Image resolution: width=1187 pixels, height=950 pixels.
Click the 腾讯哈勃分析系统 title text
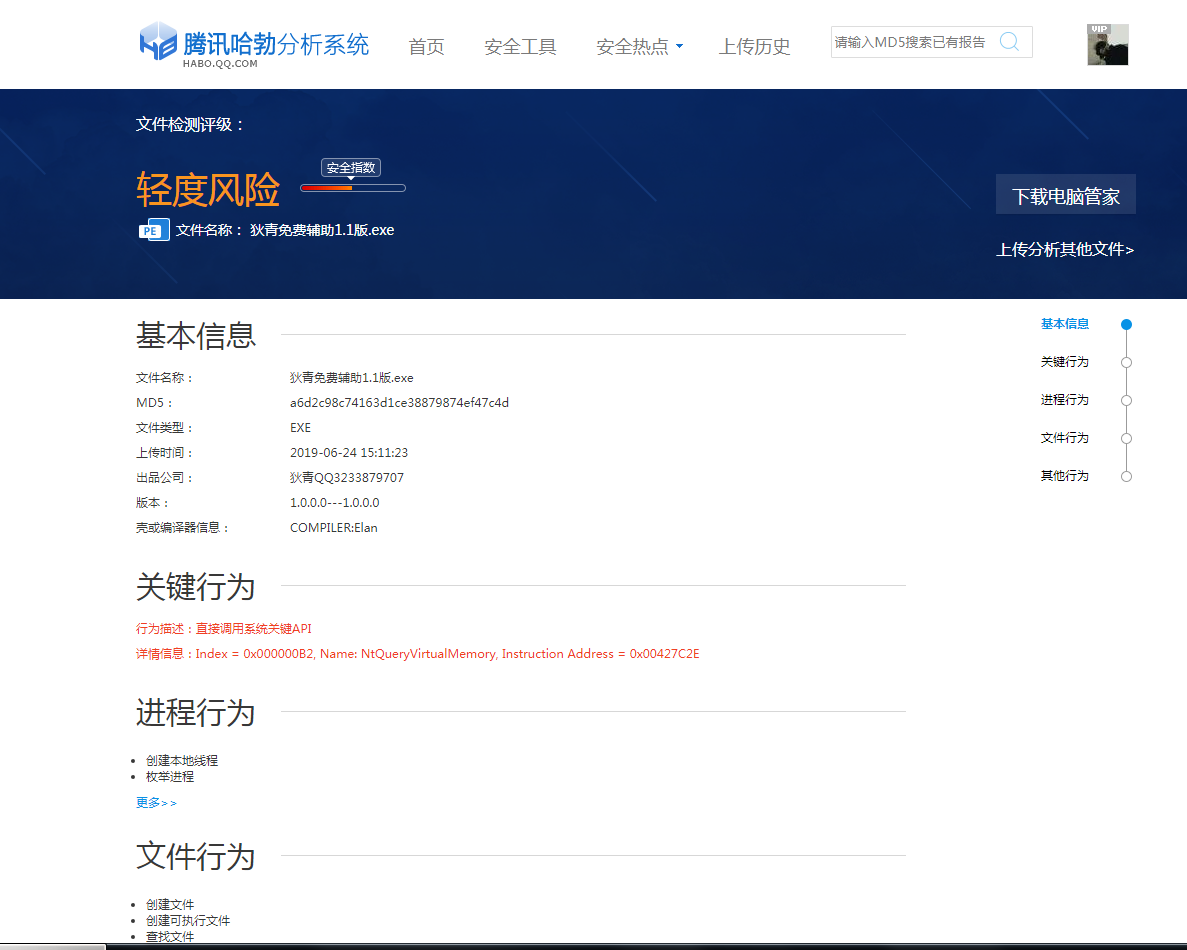pyautogui.click(x=276, y=44)
